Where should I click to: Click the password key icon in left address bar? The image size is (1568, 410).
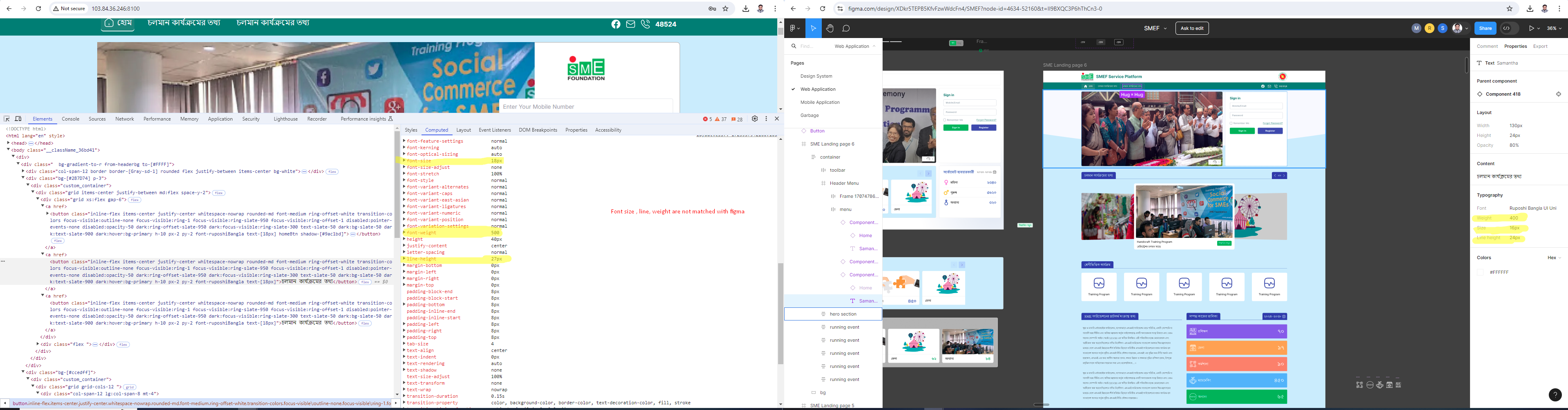click(x=712, y=9)
